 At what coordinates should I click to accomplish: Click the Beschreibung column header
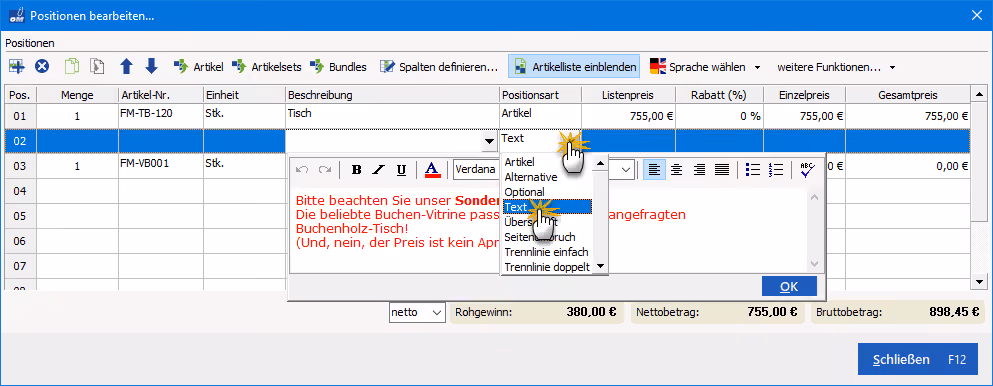(x=392, y=95)
